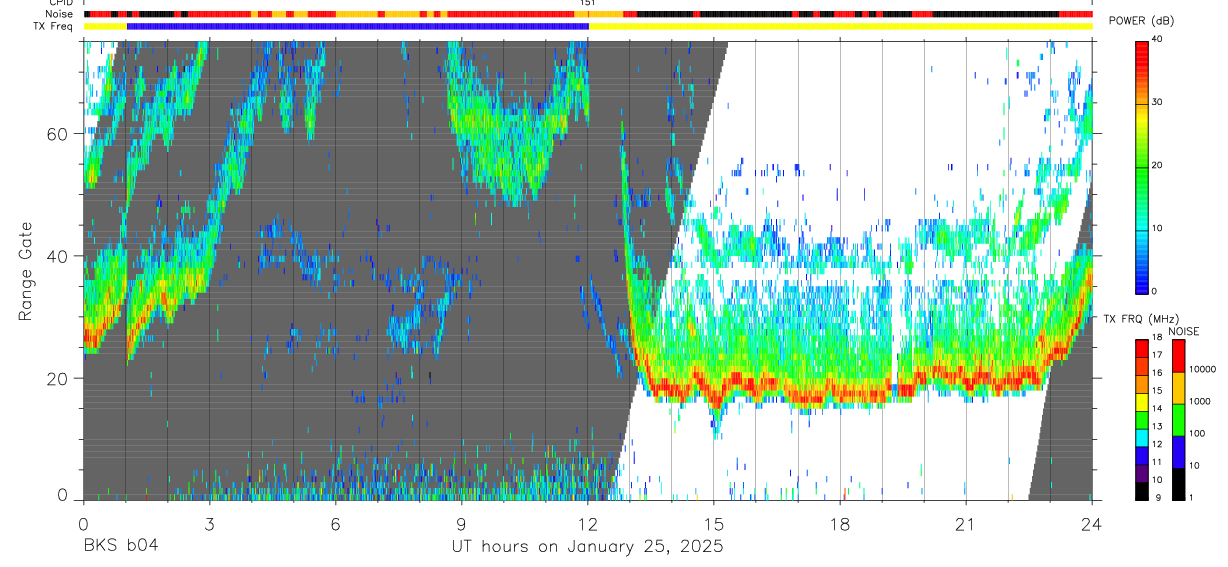Click the Noise indicator strip at top
The height and width of the screenshot is (567, 1228).
click(588, 14)
